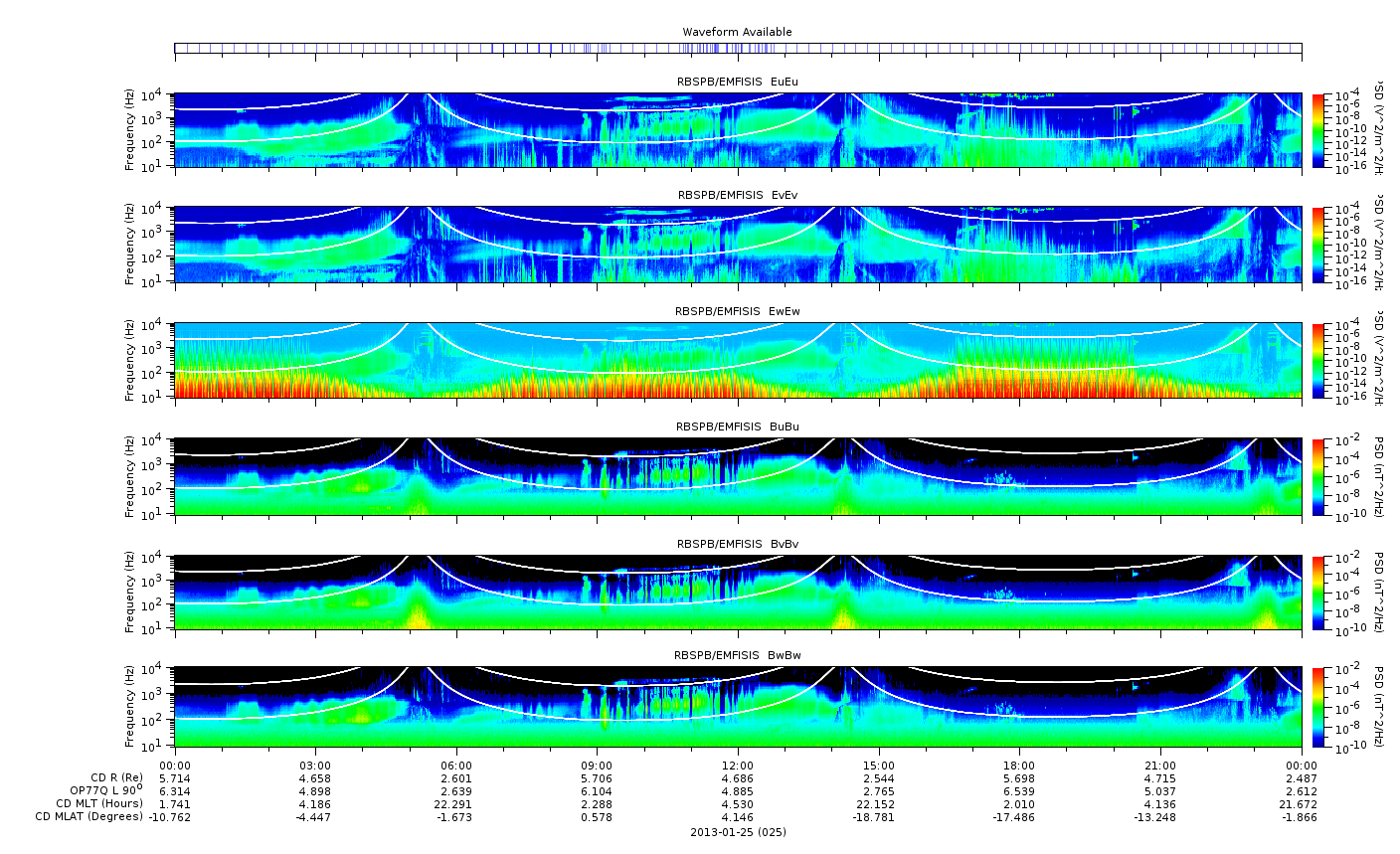
Task: Click the CD R value "2.601"
Action: point(456,778)
